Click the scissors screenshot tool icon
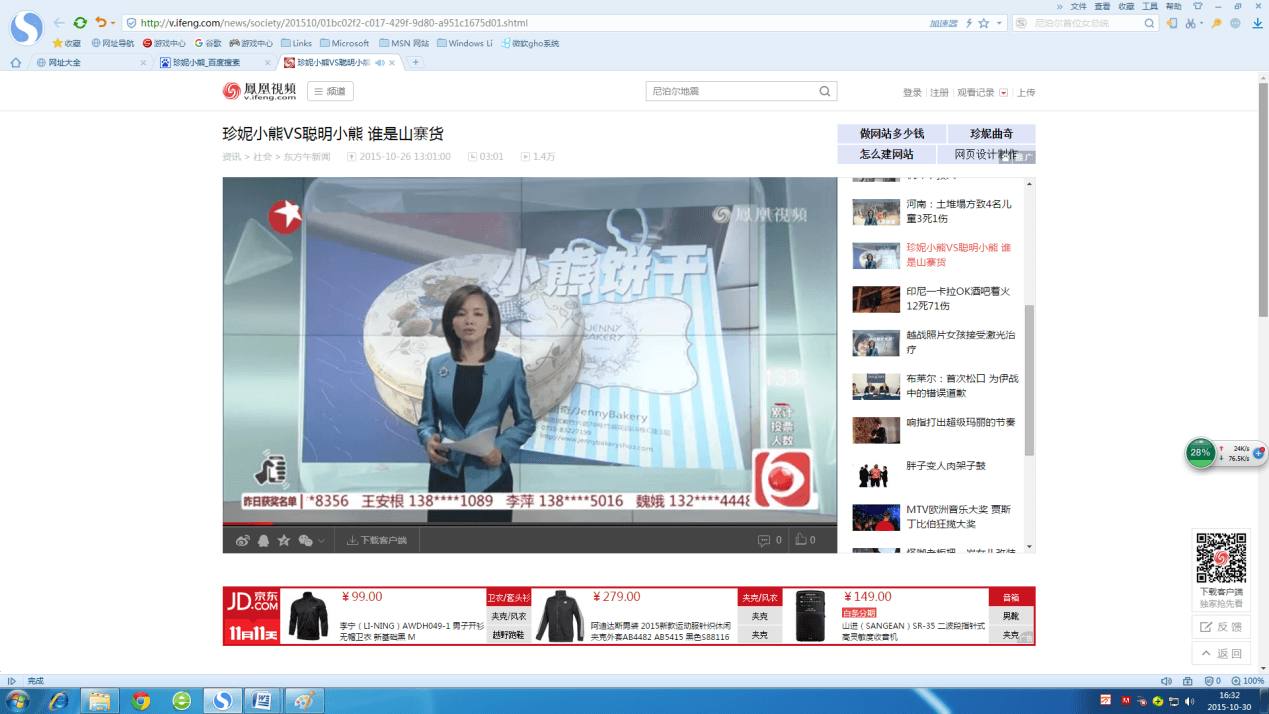Screen dimensions: 1269x714 [1191, 23]
